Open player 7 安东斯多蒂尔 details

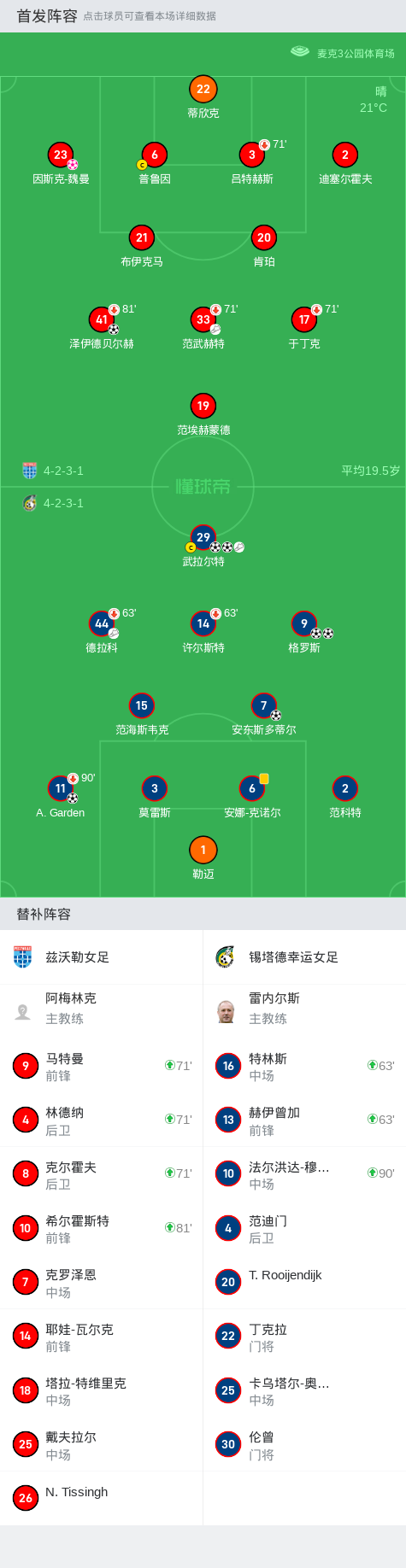point(264,706)
